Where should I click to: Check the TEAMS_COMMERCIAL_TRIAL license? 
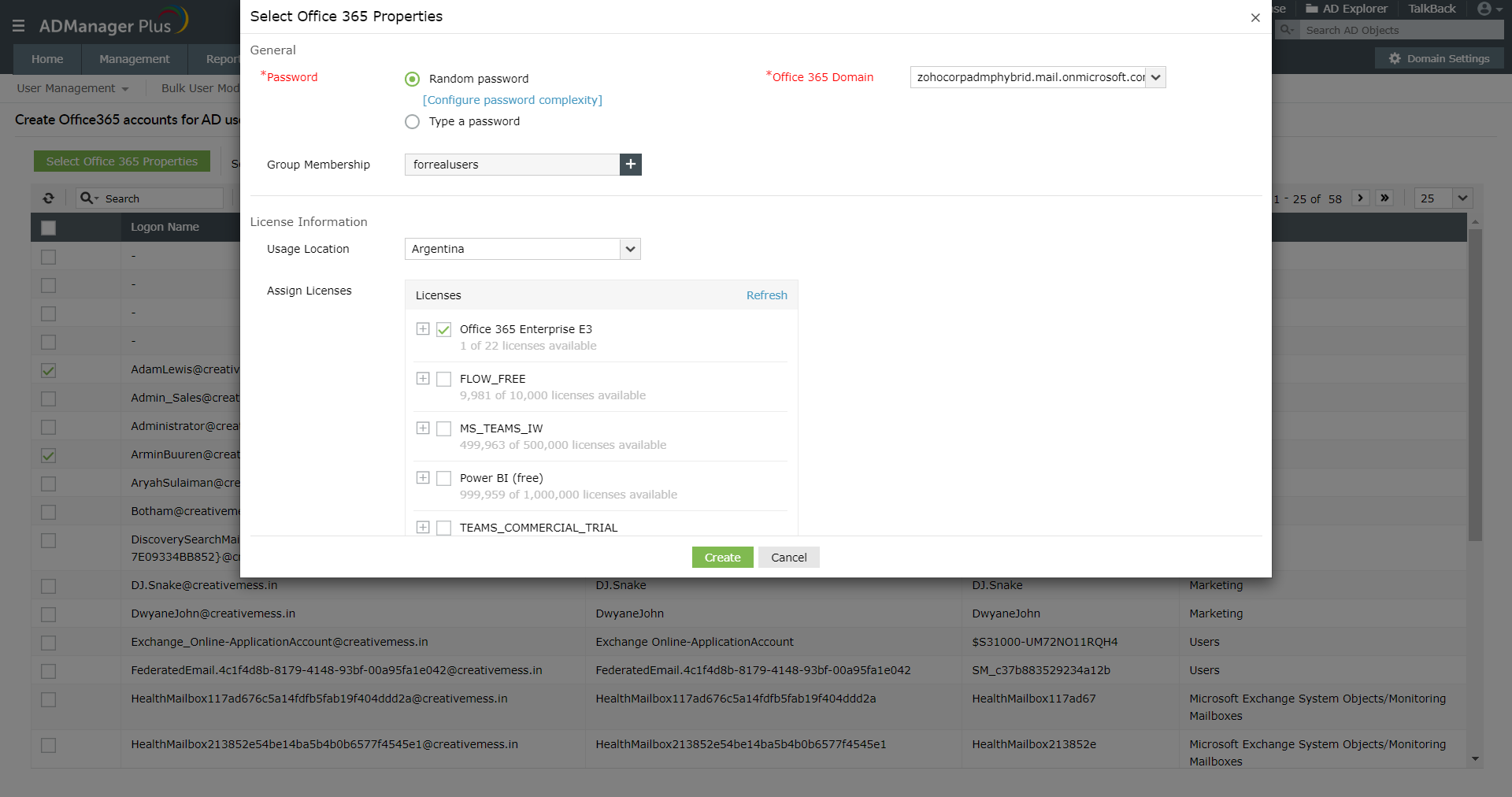coord(444,528)
